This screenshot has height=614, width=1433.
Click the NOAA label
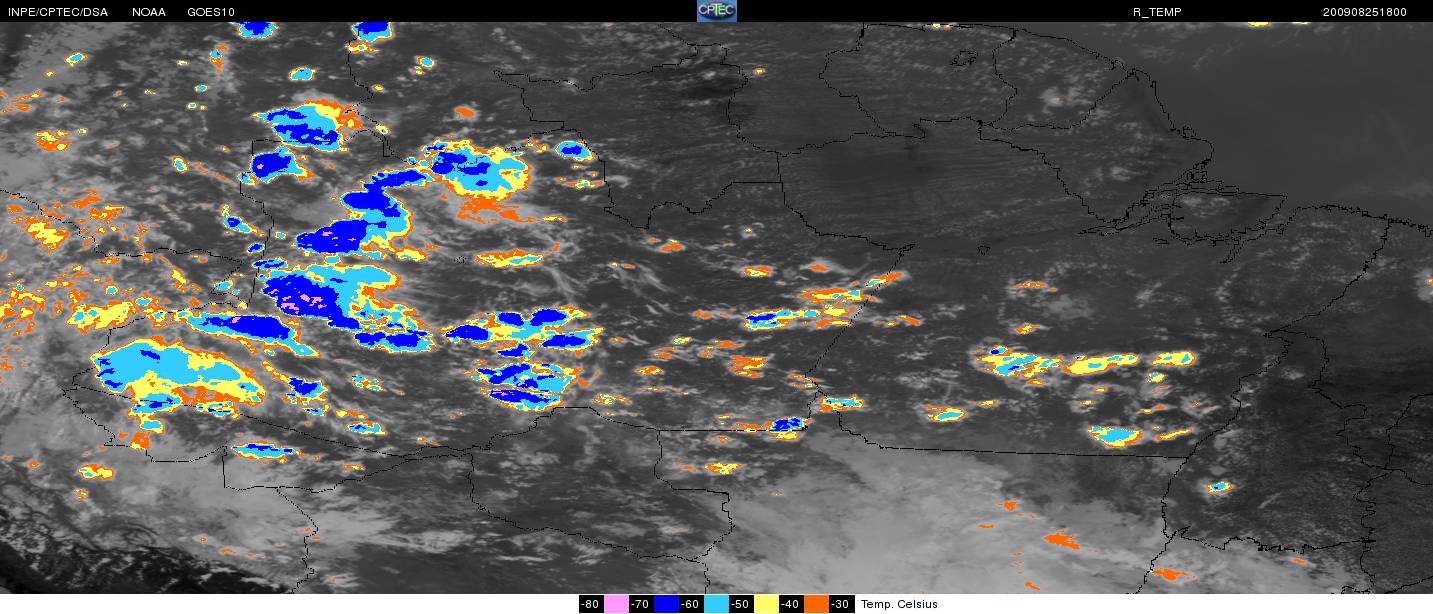149,12
